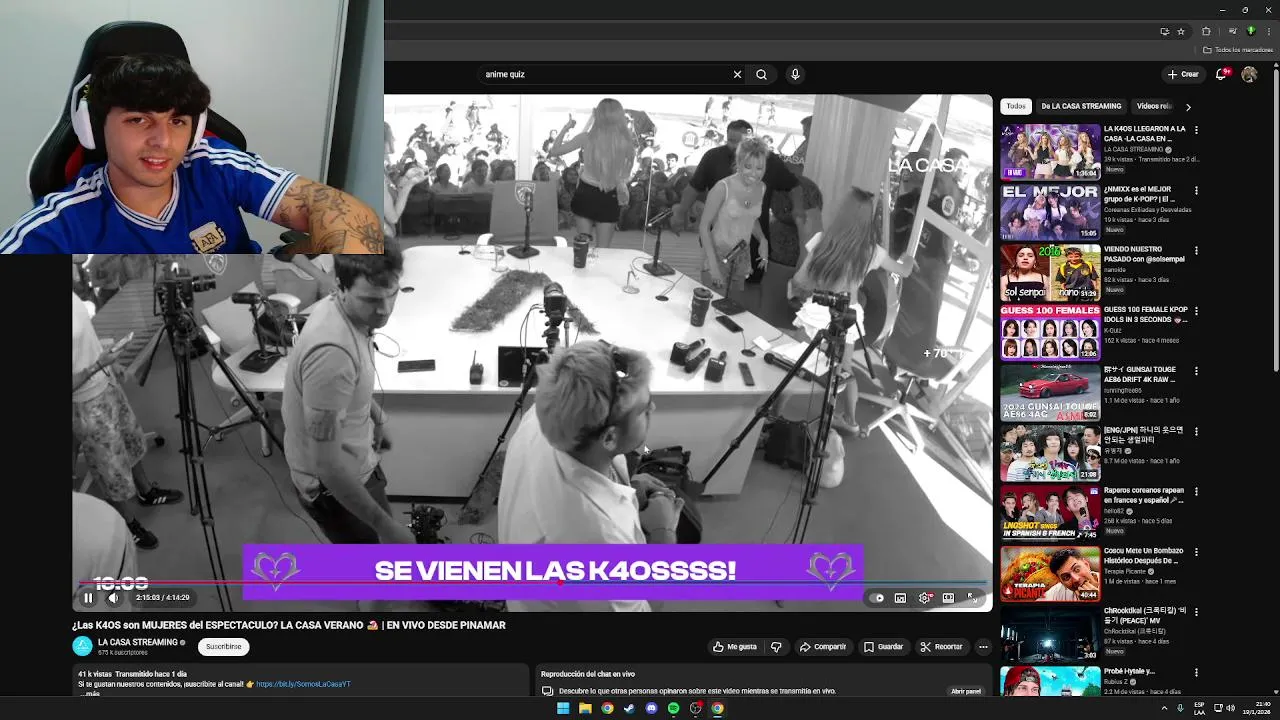1280x720 pixels.
Task: Open the account avatar menu
Action: 1249,74
